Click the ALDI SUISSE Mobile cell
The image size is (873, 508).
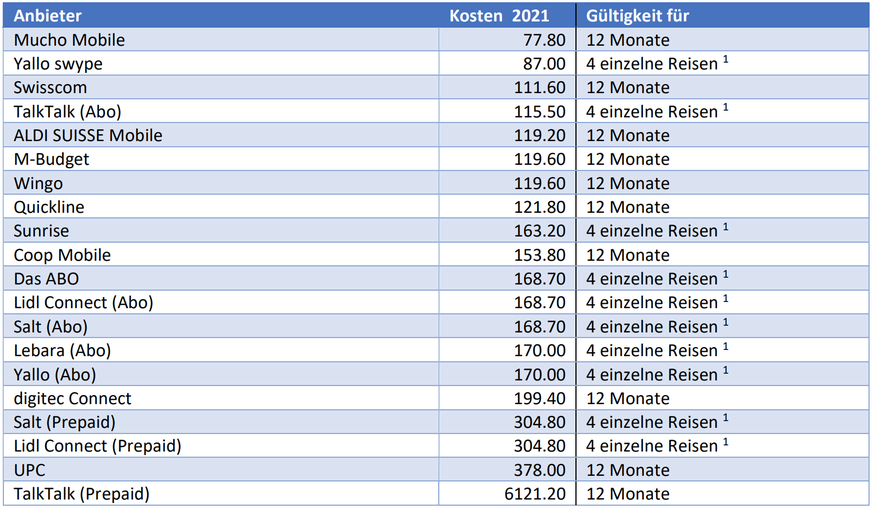[x=88, y=135]
